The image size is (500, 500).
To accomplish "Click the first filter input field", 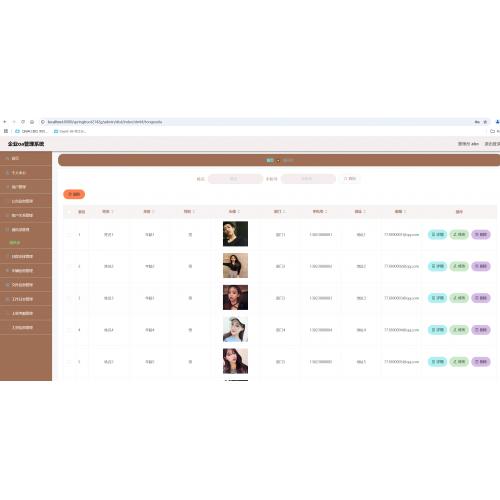I will pos(235,179).
